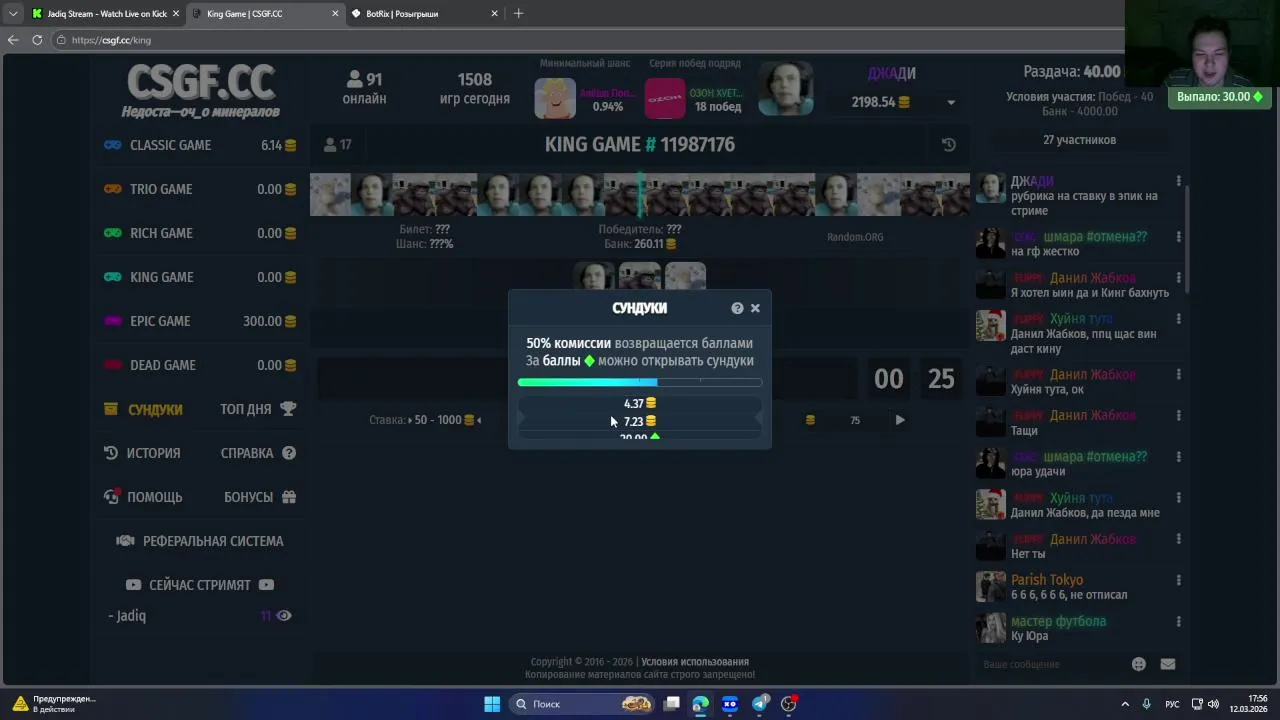Click the bet amount field showing 75
Image resolution: width=1280 pixels, height=720 pixels.
[855, 420]
